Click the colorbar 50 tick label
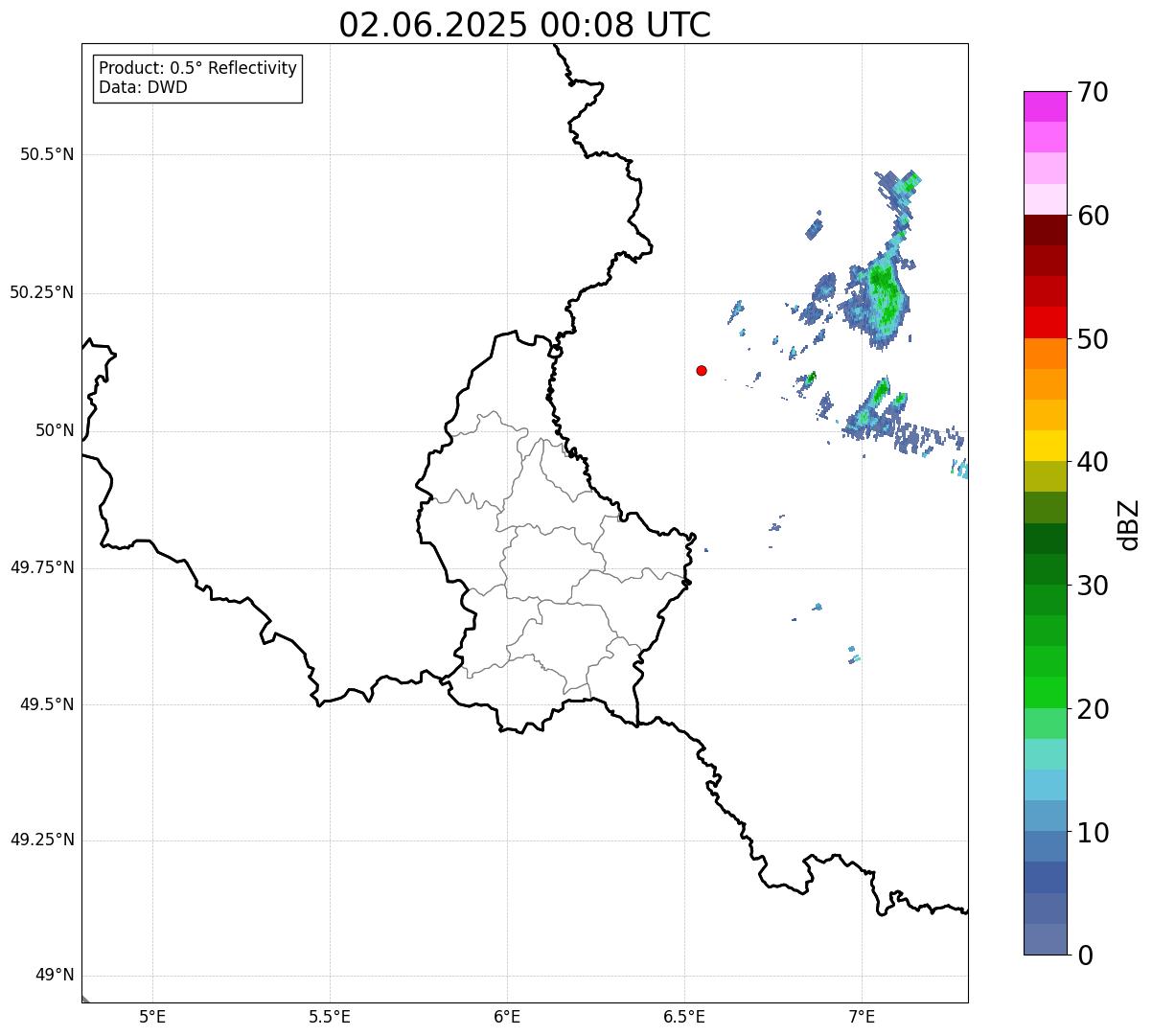Image resolution: width=1152 pixels, height=1036 pixels. (1092, 339)
